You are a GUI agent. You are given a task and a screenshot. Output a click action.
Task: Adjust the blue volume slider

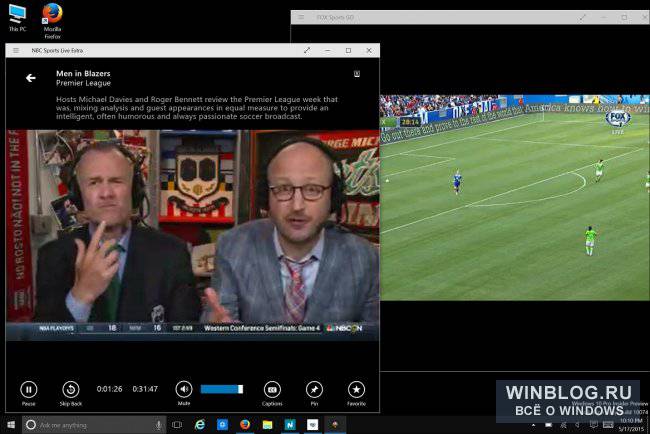pos(222,389)
